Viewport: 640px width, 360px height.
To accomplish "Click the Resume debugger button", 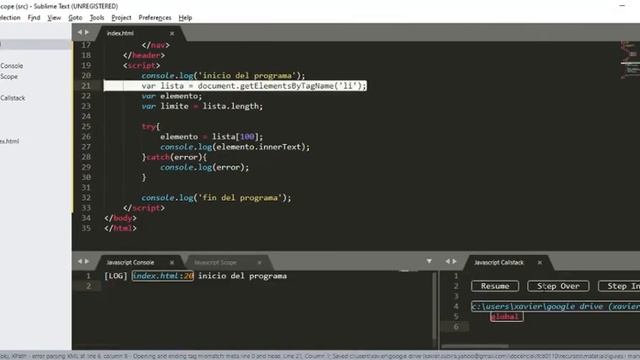I will (x=495, y=286).
